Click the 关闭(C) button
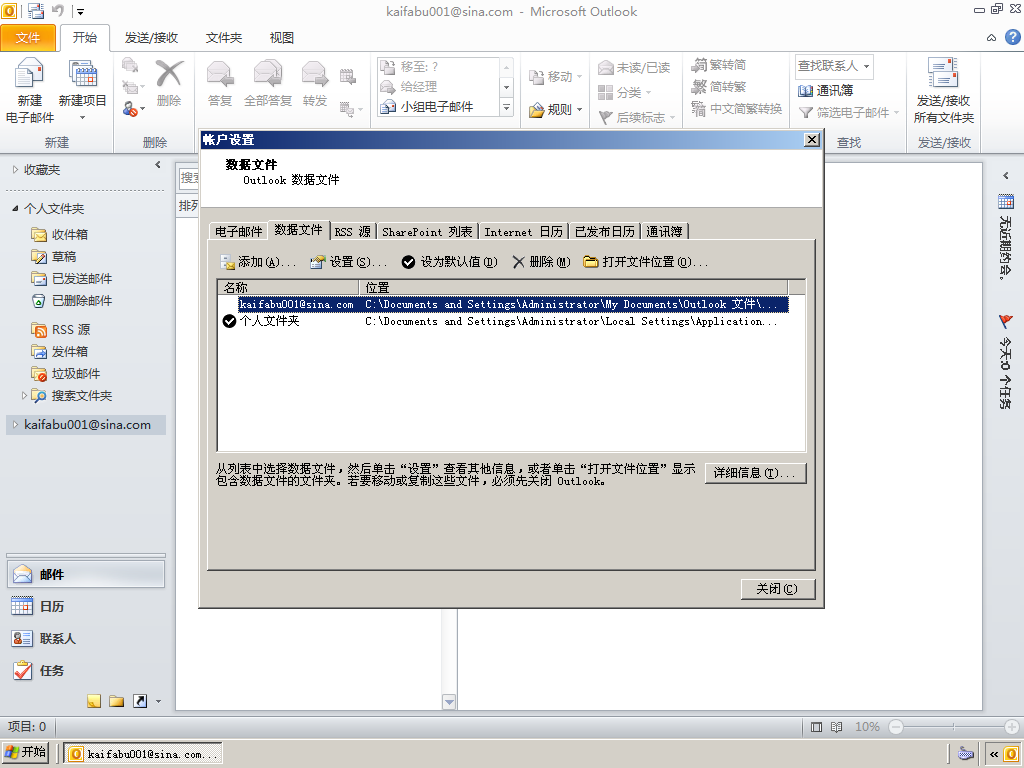Image resolution: width=1024 pixels, height=768 pixels. tap(777, 589)
